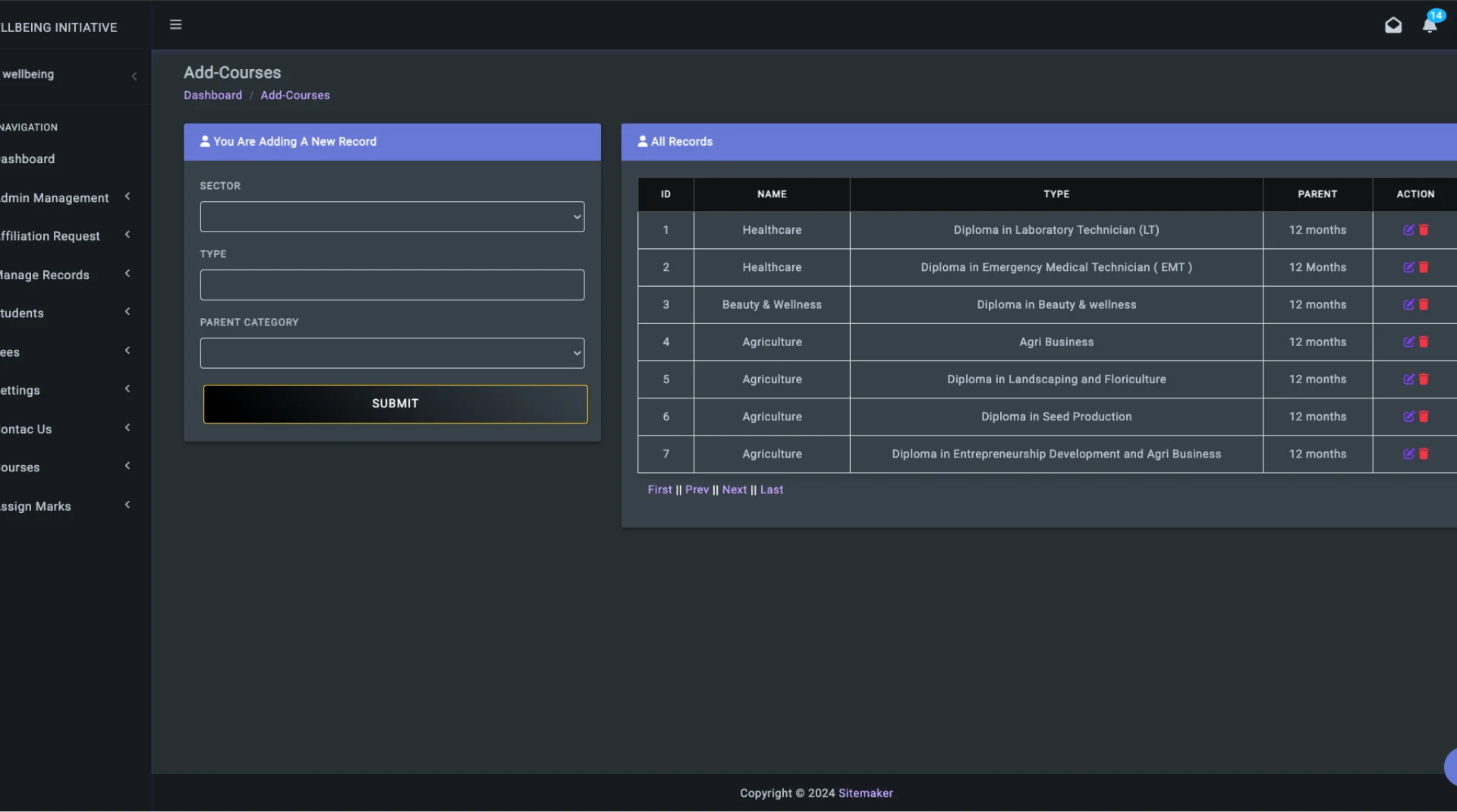Expand the Manage Records chevron
The width and height of the screenshot is (1457, 812).
tap(127, 273)
